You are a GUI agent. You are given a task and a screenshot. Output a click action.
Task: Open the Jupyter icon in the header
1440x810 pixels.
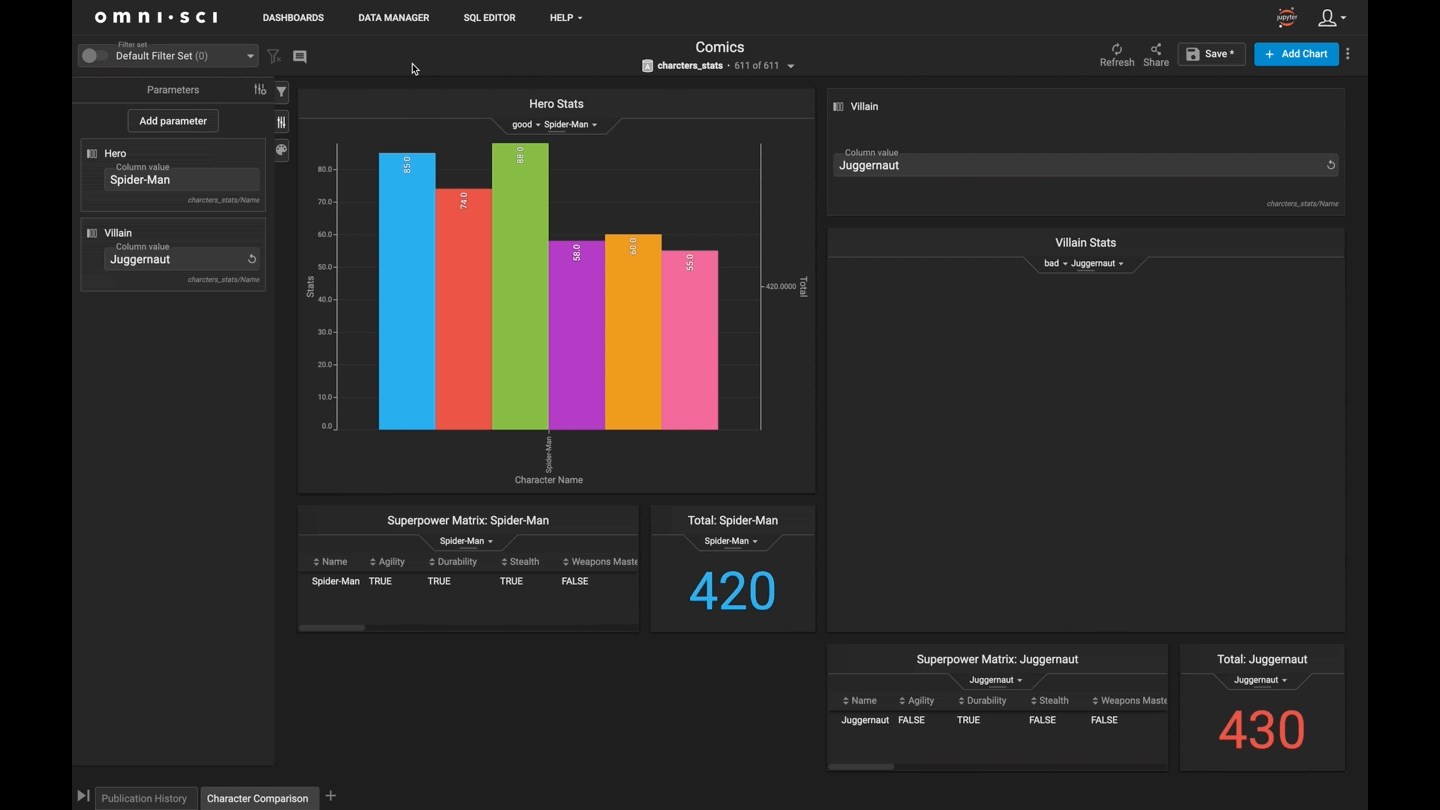pos(1287,17)
